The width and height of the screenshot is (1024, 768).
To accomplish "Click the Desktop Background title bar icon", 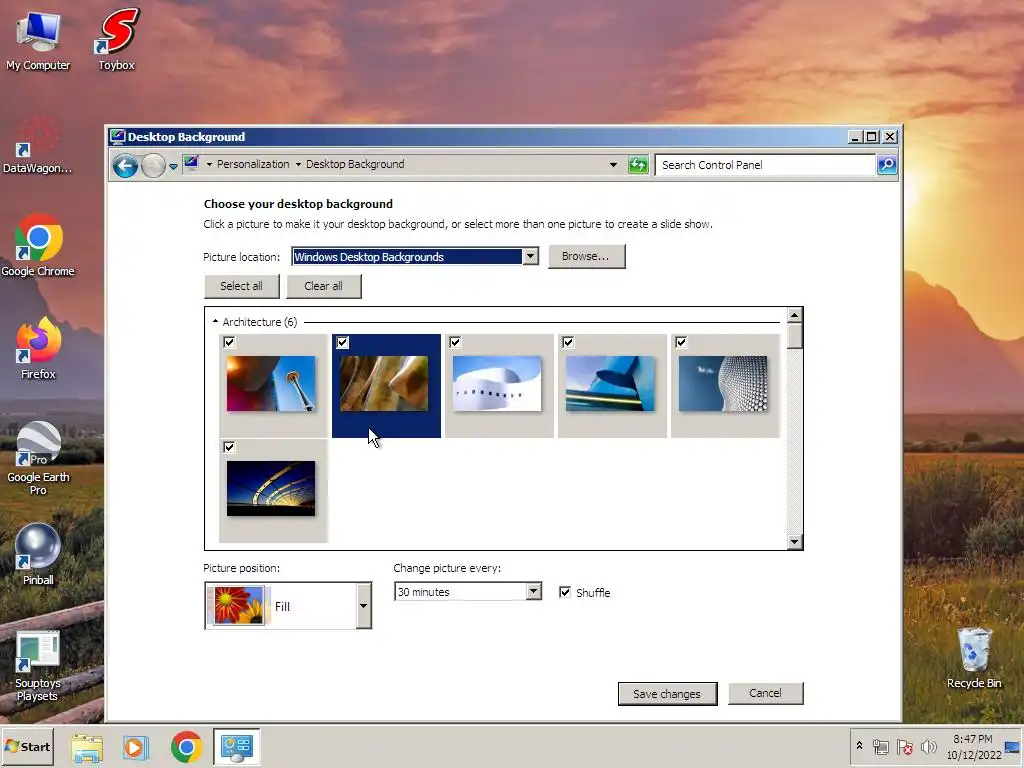I will [x=118, y=136].
